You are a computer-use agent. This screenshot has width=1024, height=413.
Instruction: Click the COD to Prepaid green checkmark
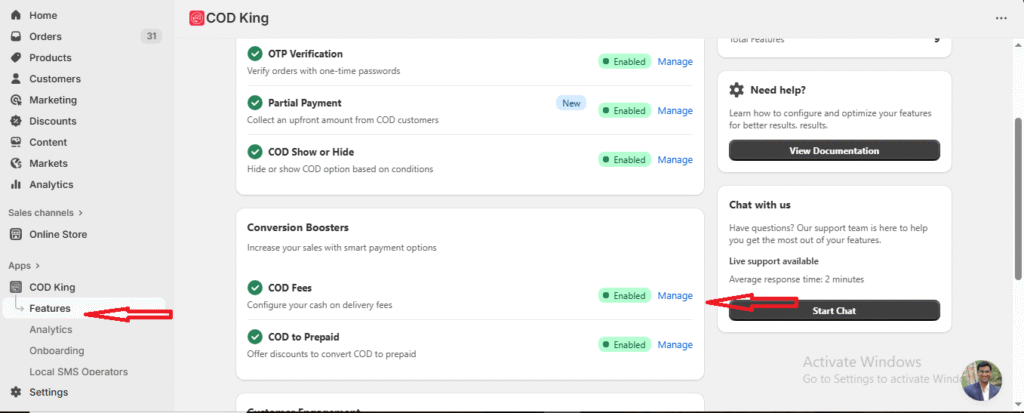click(255, 337)
